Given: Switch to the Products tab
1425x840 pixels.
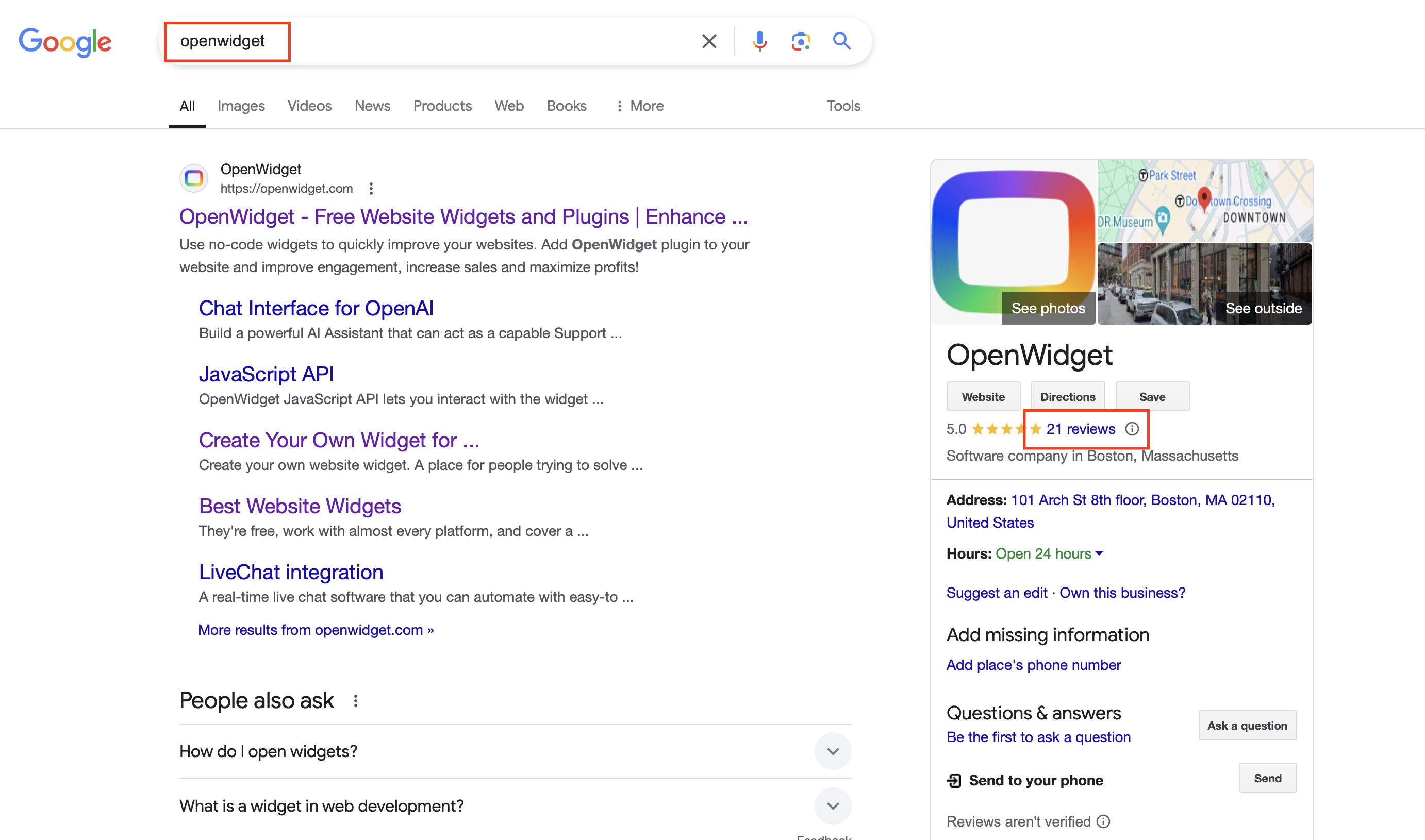Looking at the screenshot, I should [442, 106].
